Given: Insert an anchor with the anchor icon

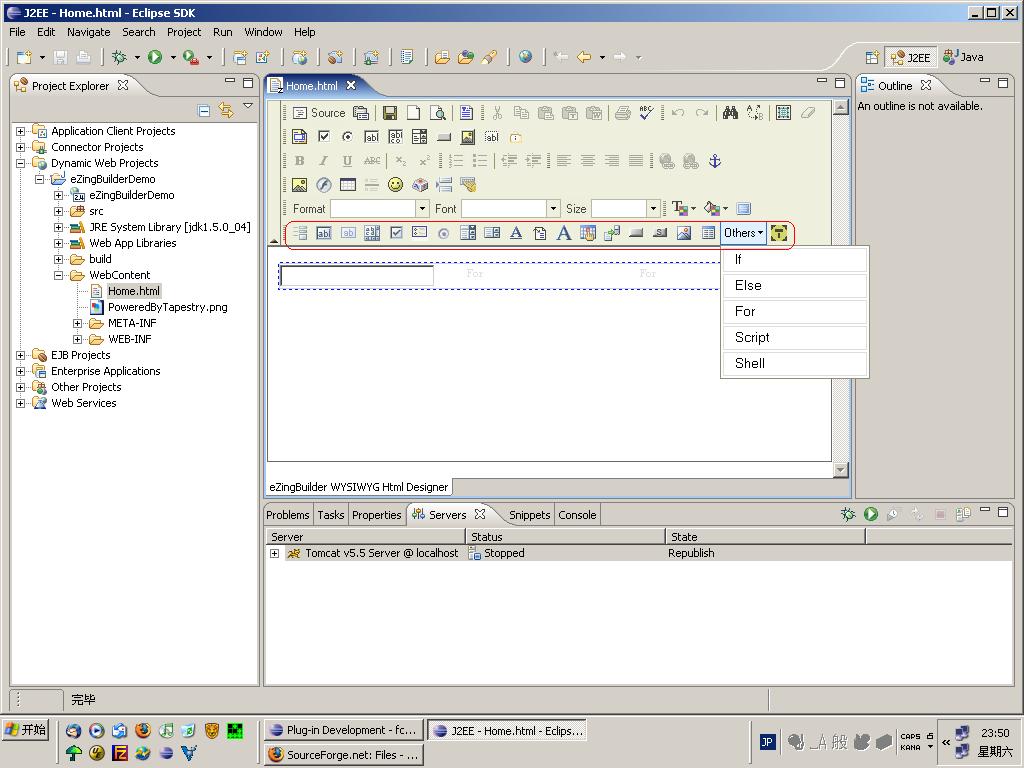Looking at the screenshot, I should (714, 161).
